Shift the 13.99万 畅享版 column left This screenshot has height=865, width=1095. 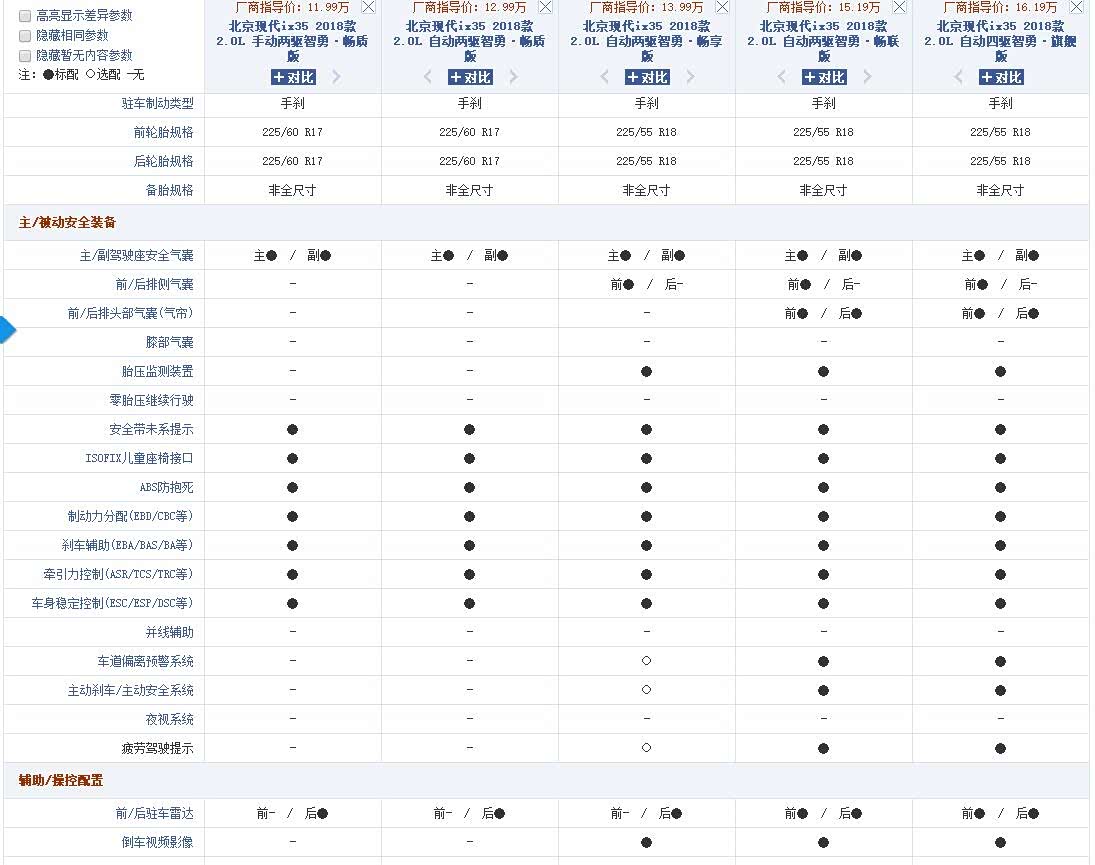pos(605,77)
